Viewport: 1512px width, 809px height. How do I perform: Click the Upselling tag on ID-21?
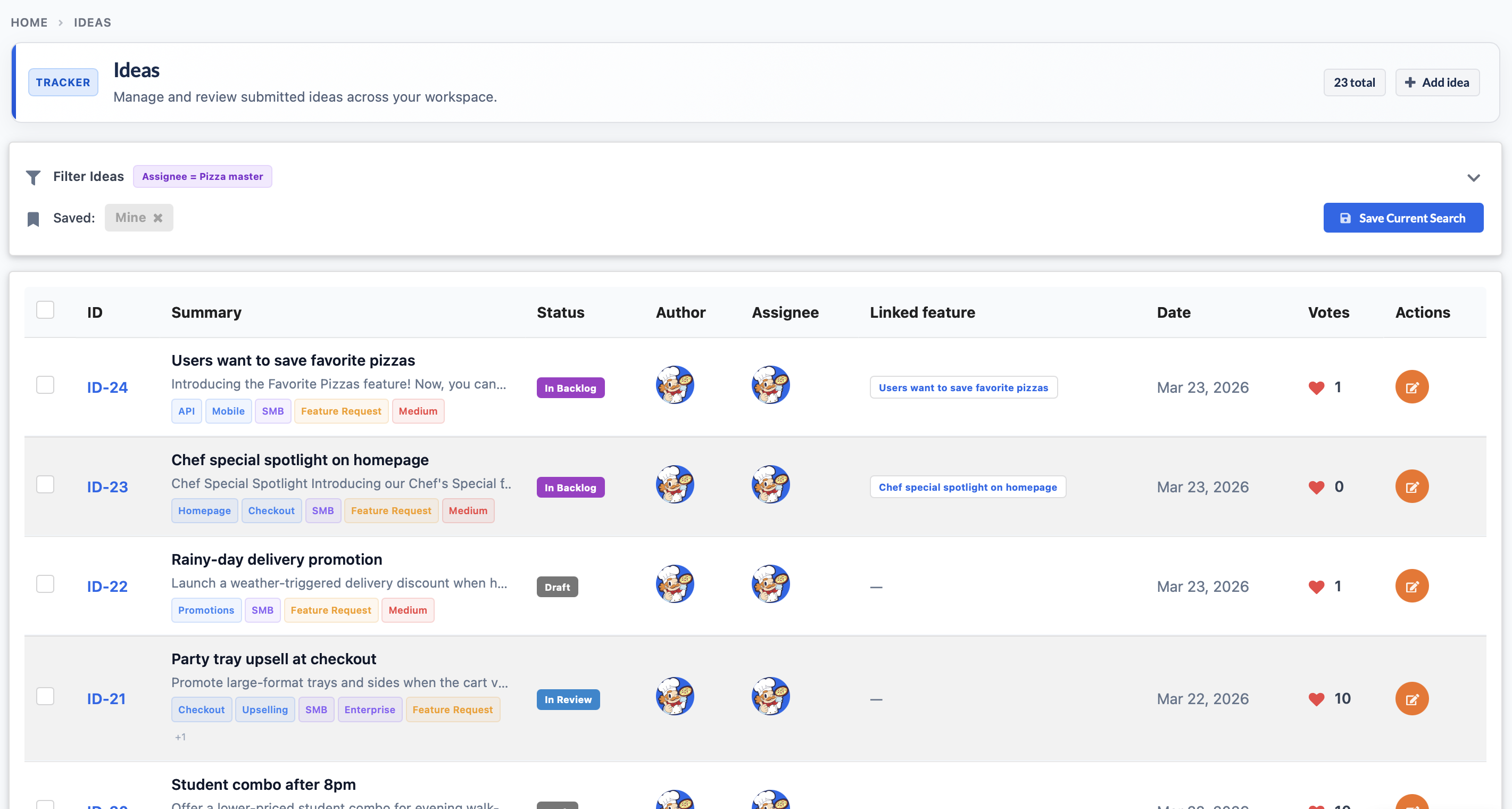265,710
